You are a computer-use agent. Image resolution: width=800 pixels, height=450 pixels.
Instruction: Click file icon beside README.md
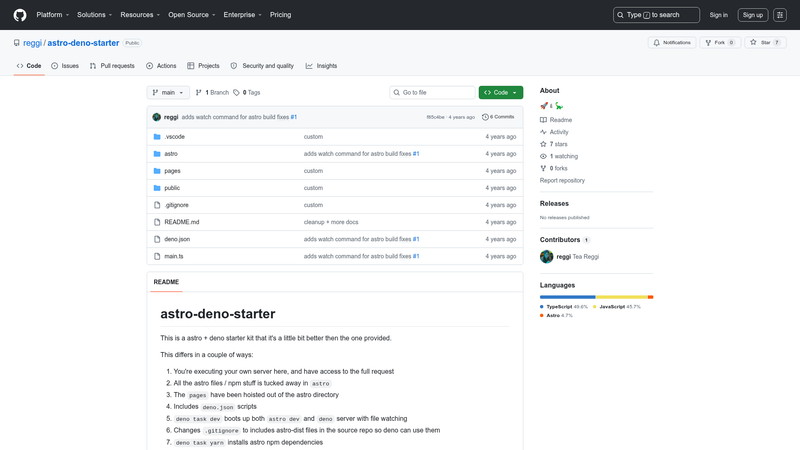tap(157, 222)
